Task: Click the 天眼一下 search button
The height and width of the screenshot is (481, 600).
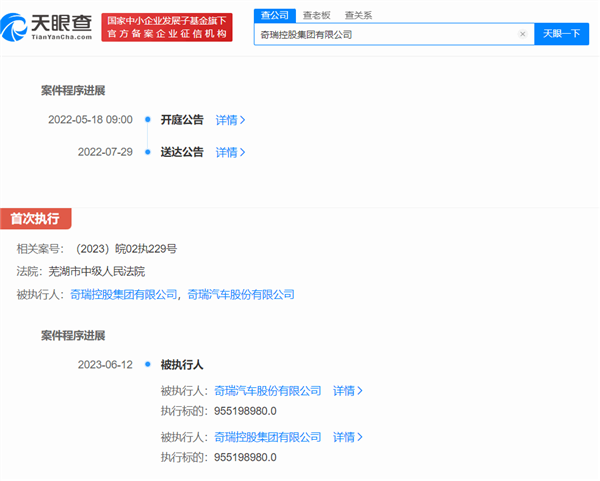Action: pos(561,34)
